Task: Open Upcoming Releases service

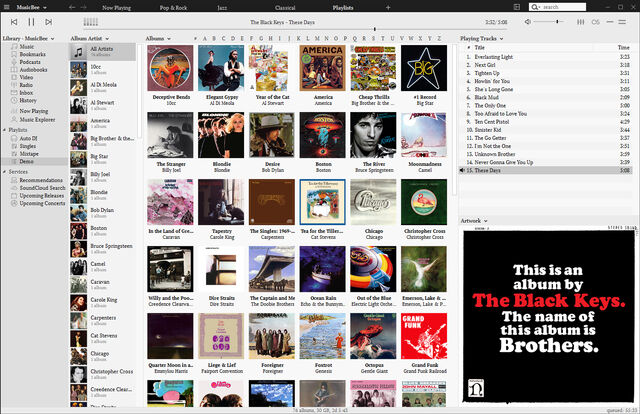Action: coord(42,196)
